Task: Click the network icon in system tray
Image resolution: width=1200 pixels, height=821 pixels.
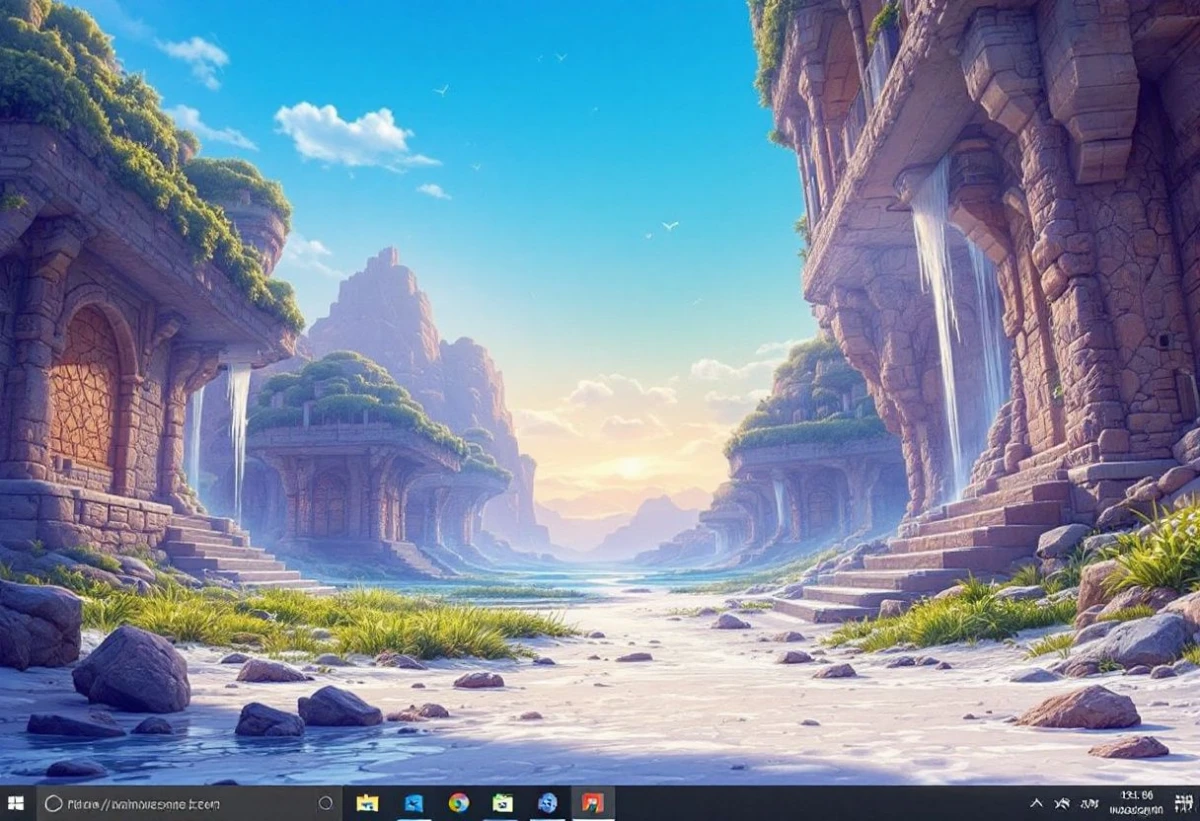Action: point(1061,803)
